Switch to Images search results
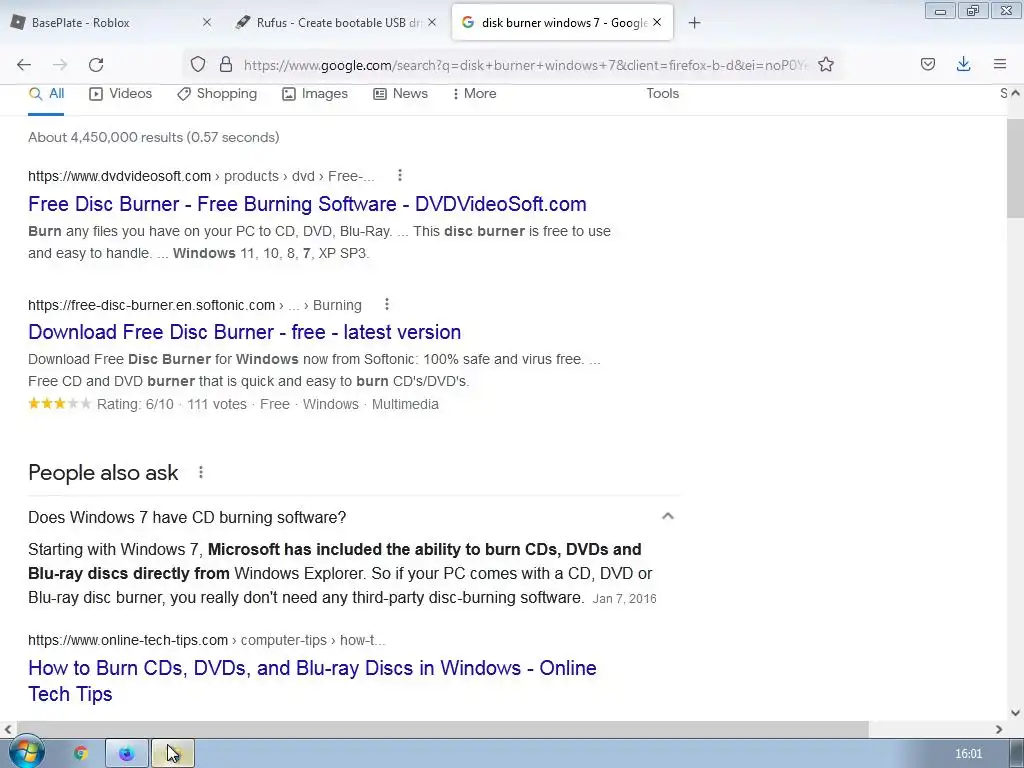 click(x=315, y=94)
